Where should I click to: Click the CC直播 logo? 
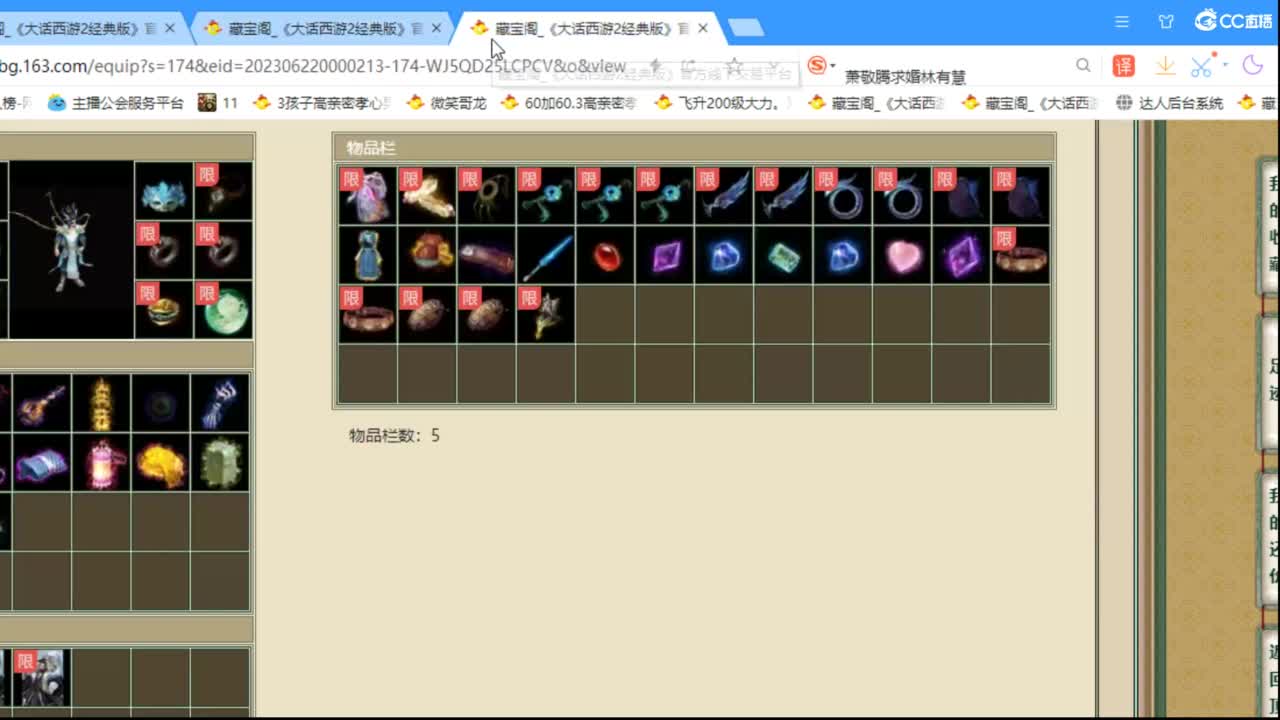tap(1233, 20)
